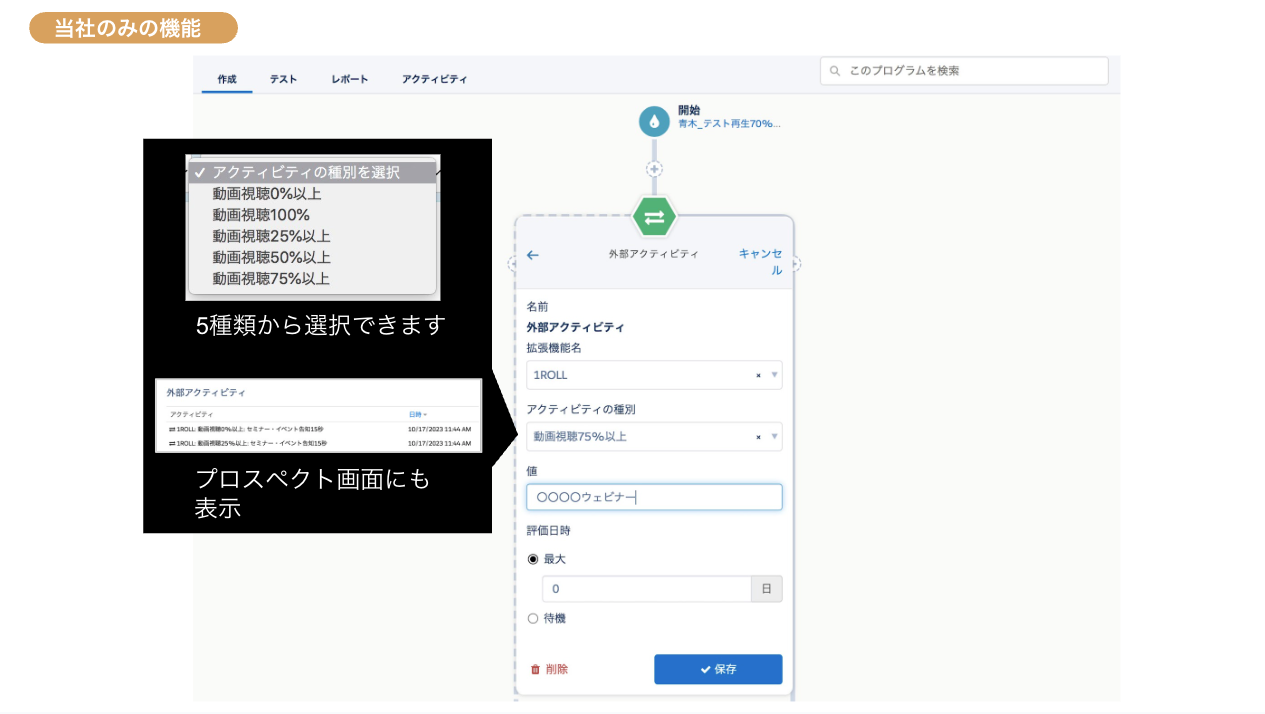Switch to the レポート tab

coord(349,78)
